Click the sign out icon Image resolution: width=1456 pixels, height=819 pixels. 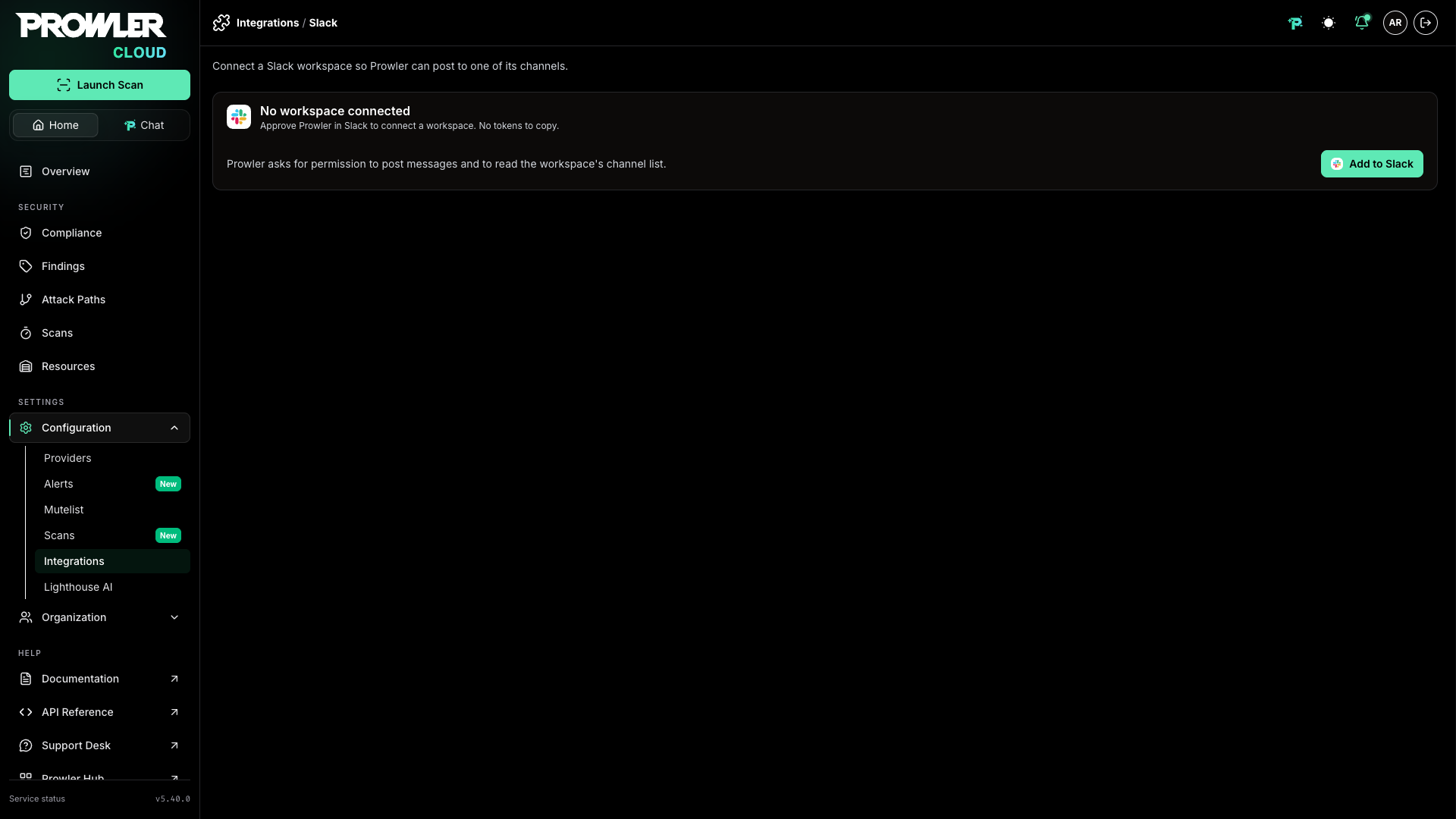[x=1426, y=23]
